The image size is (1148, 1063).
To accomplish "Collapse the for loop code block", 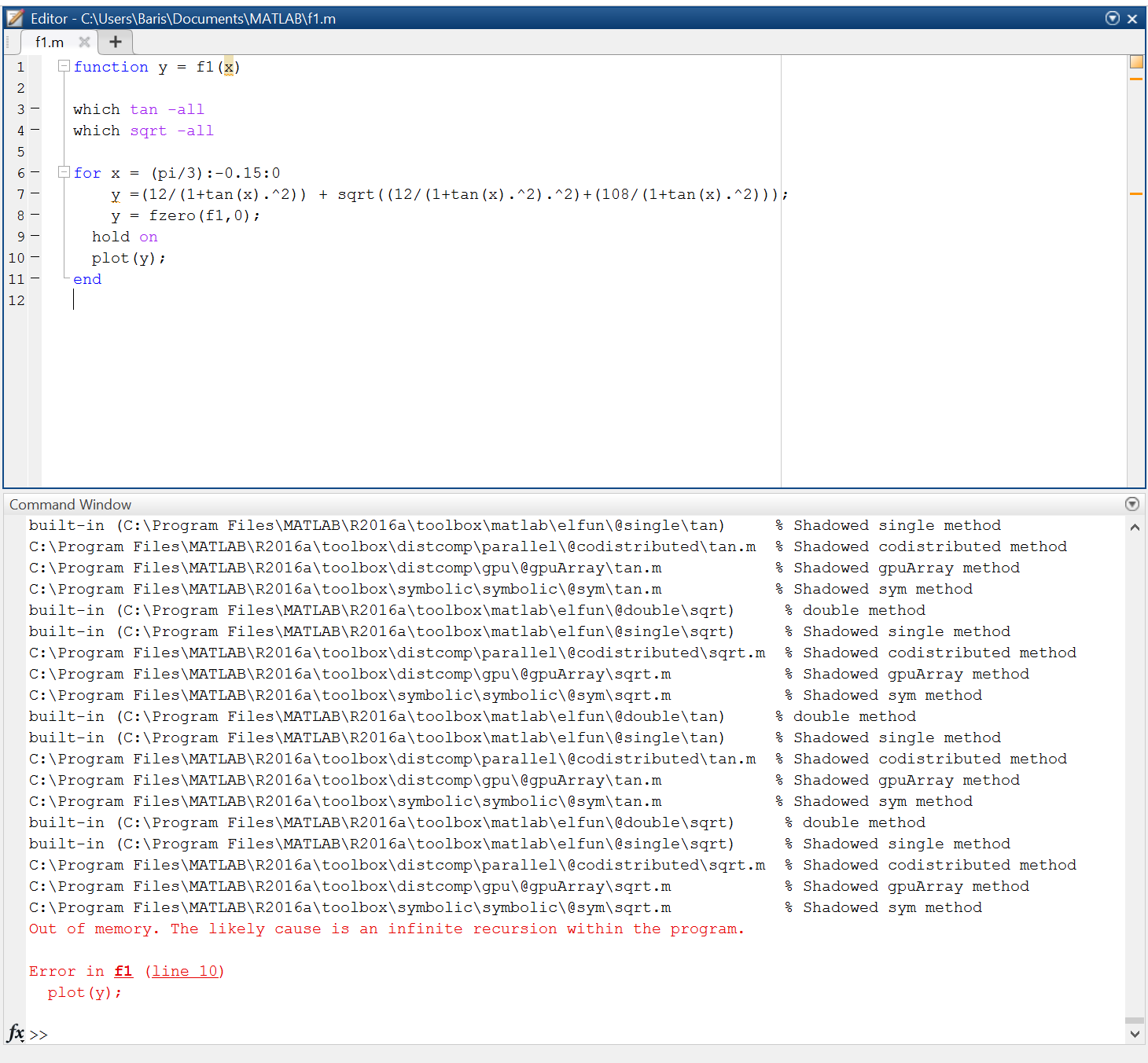I will 64,172.
